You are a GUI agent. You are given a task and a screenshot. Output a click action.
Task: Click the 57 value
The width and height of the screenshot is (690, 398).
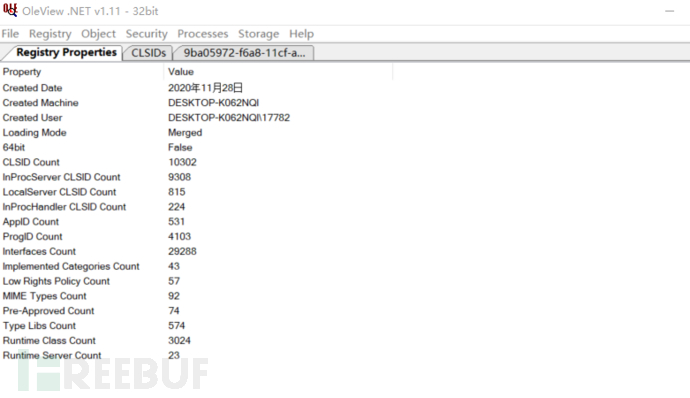point(174,281)
